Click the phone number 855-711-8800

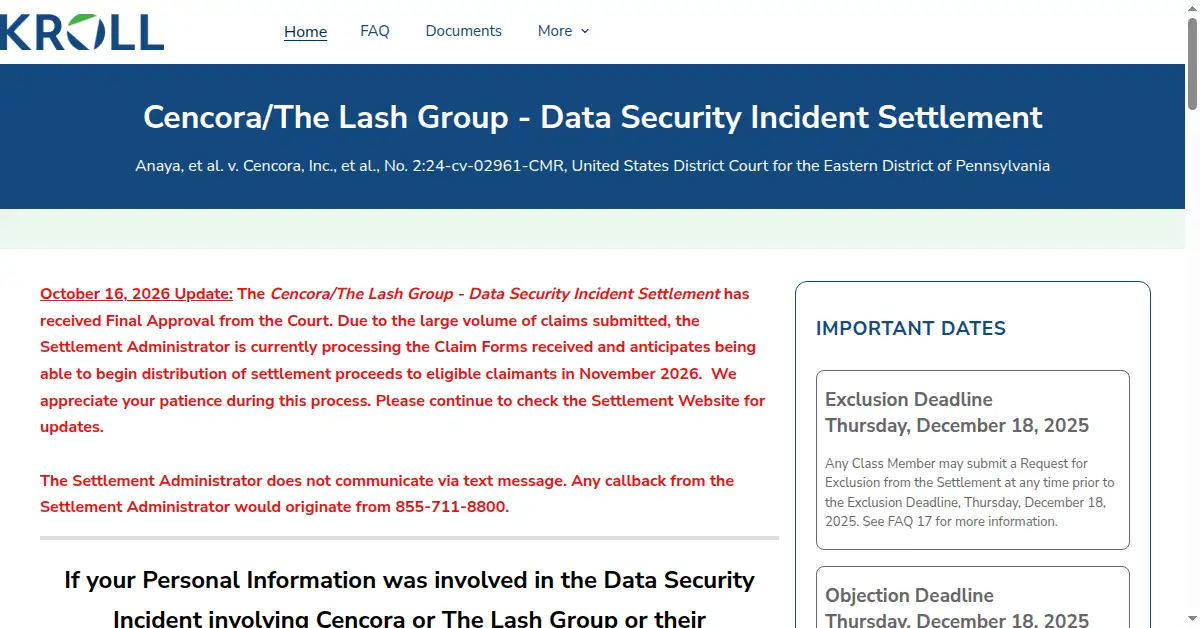(x=451, y=507)
